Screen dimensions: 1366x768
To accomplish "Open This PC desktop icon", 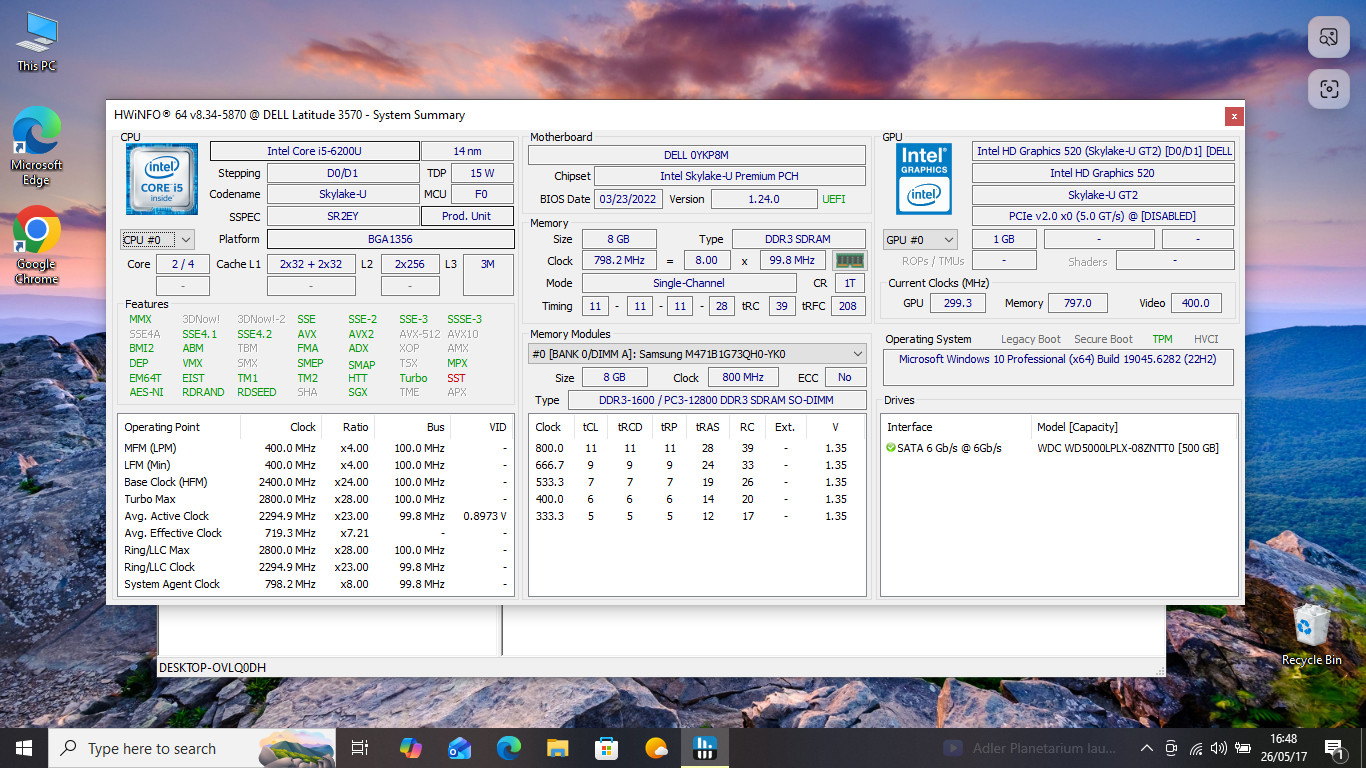I will 37,43.
